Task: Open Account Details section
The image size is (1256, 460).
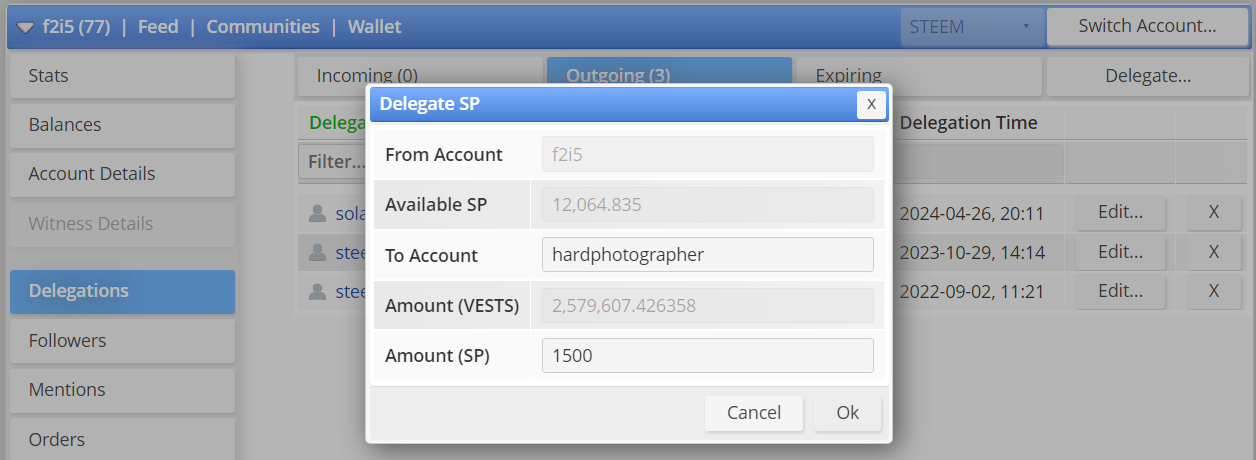Action: pos(122,174)
